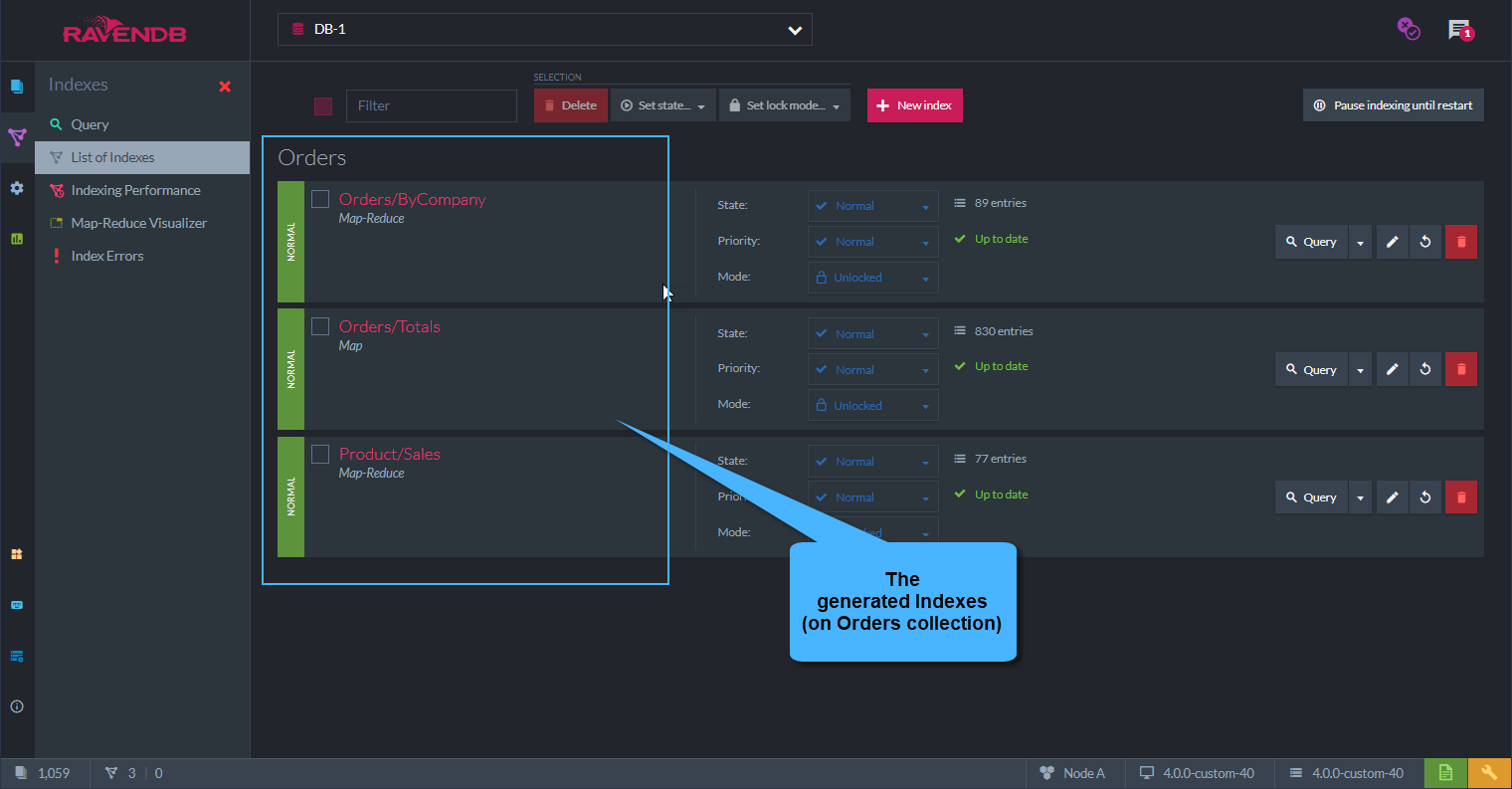The image size is (1512, 789).
Task: Open the Orders/ByCompany index link
Action: coord(412,199)
